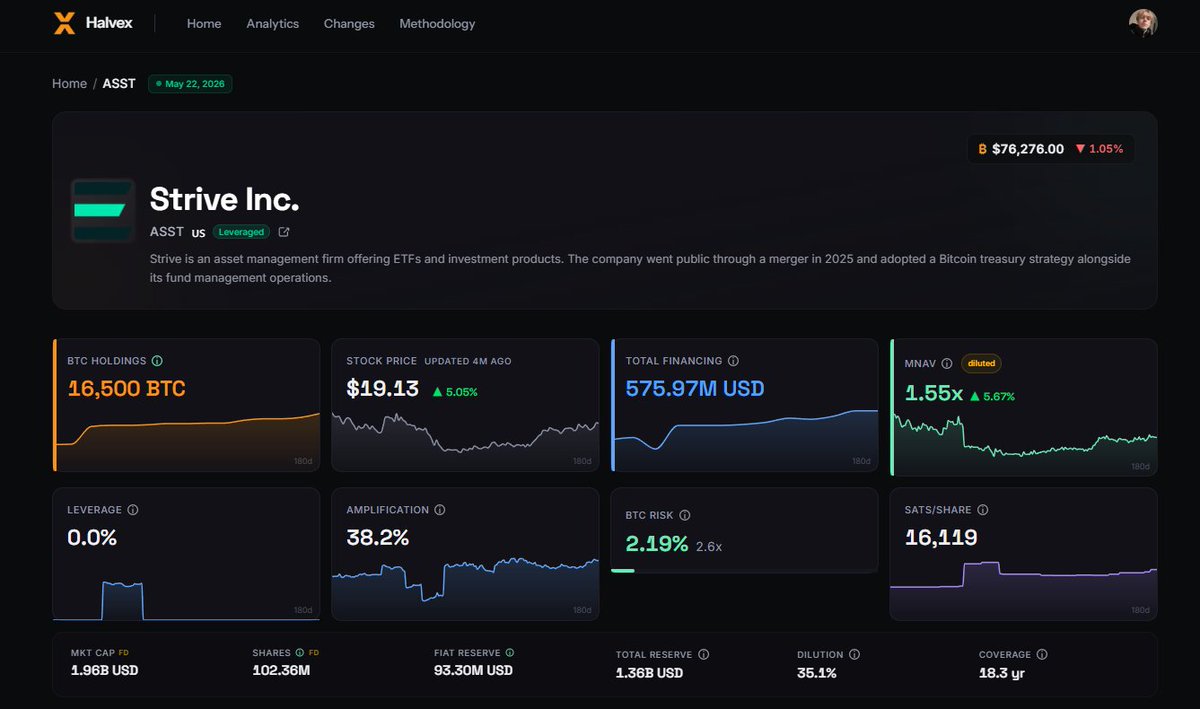Click the 16,119 sats per share value

pyautogui.click(x=941, y=538)
